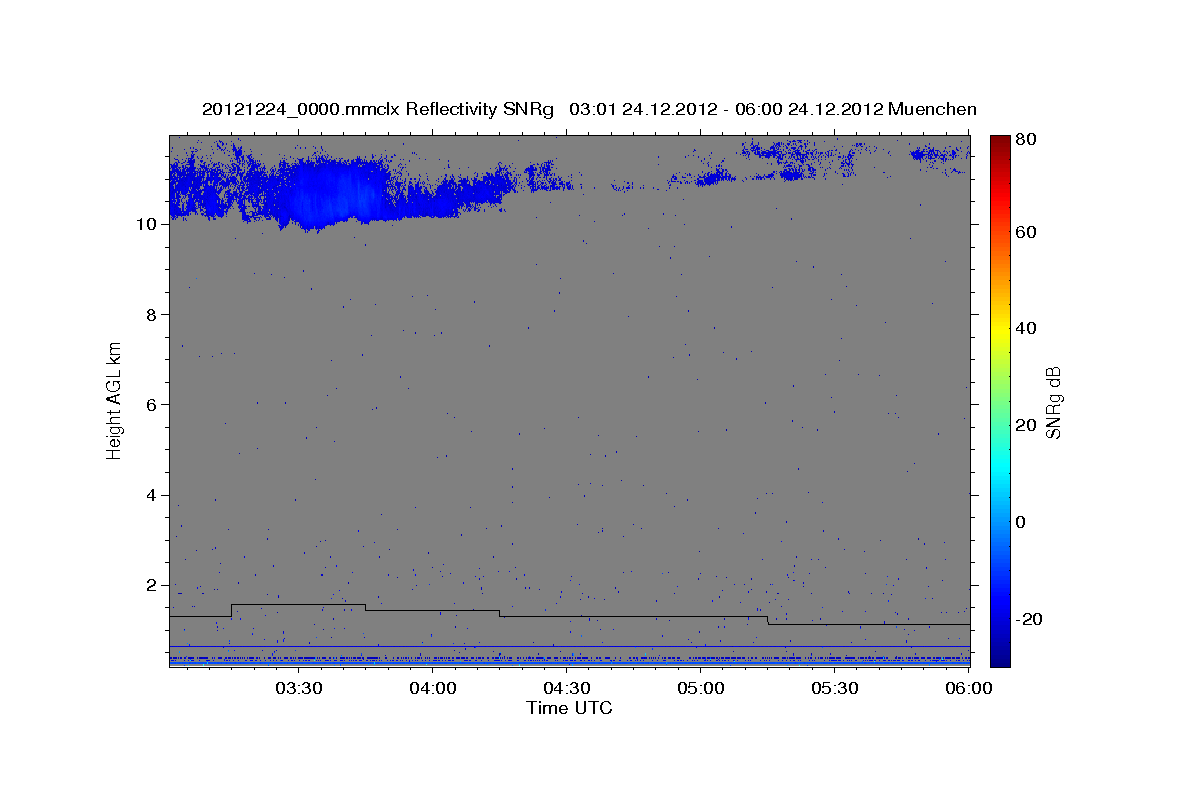Click the height axis label 6
This screenshot has width=1200, height=800.
coord(152,405)
